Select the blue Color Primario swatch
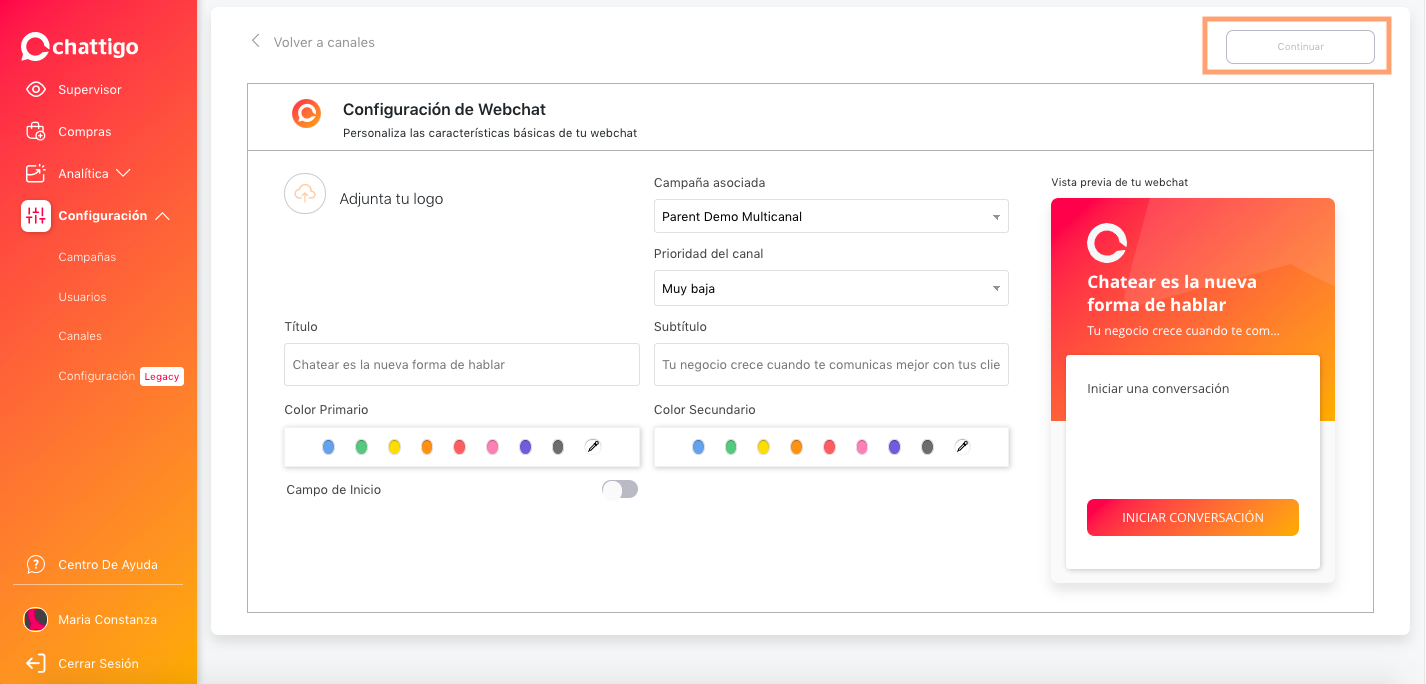Screen dimensions: 1426x684 click(329, 447)
